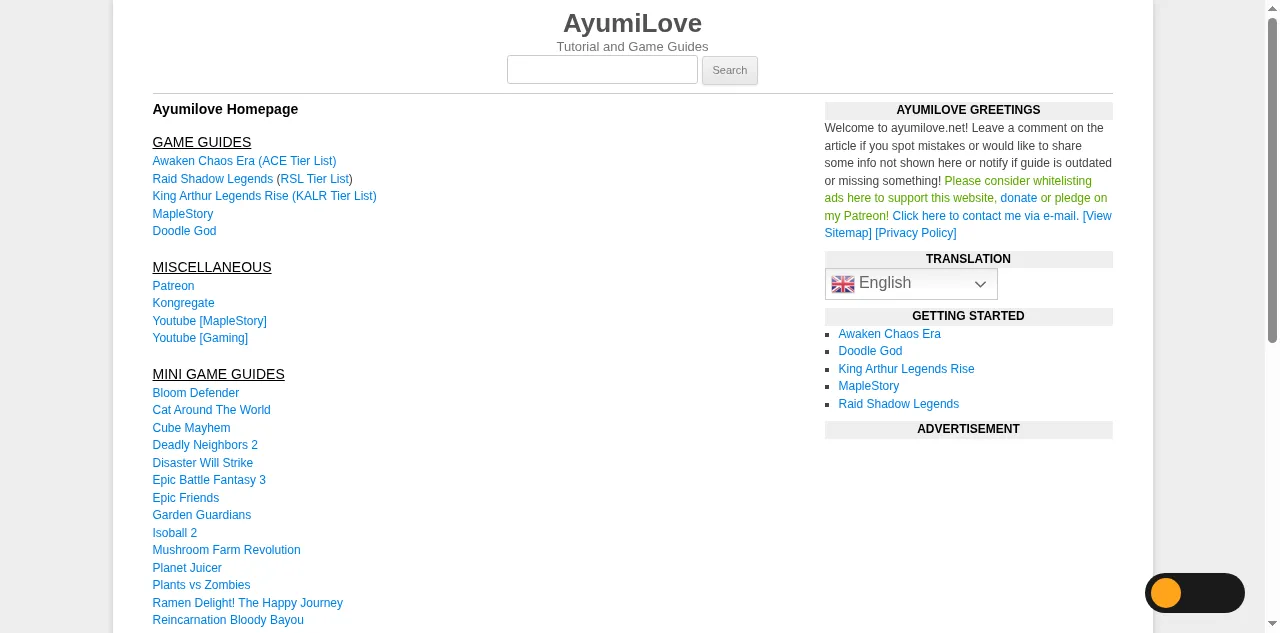Click the page vertical scrollbar

[1272, 180]
